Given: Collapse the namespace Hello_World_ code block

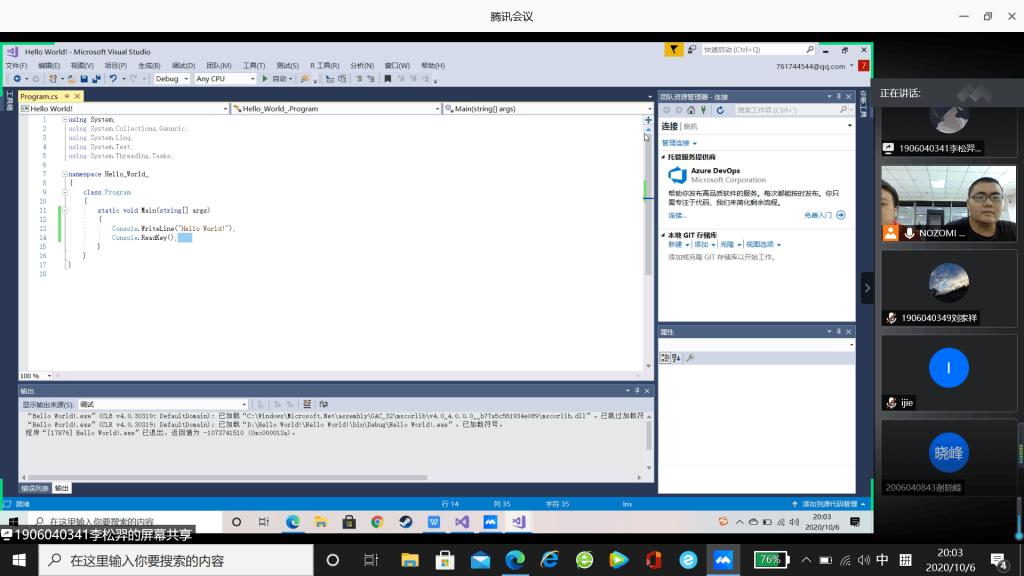Looking at the screenshot, I should (x=65, y=174).
